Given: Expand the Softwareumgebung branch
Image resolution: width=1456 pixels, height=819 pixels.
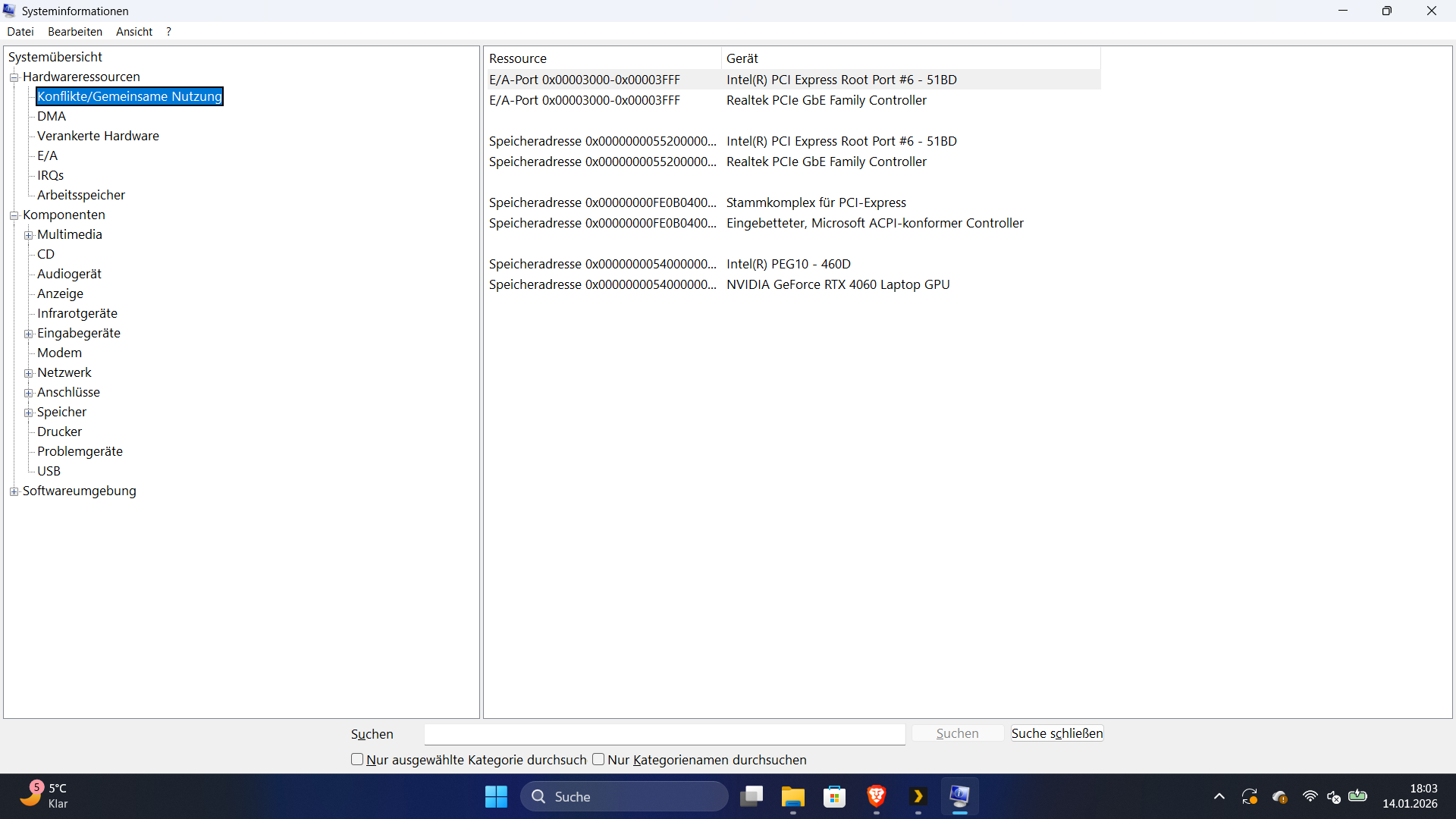Looking at the screenshot, I should (x=14, y=491).
